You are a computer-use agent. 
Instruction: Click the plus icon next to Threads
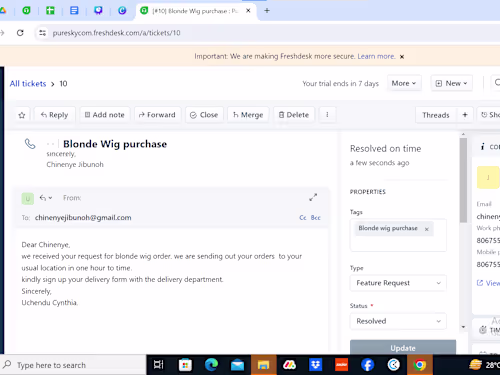[465, 115]
